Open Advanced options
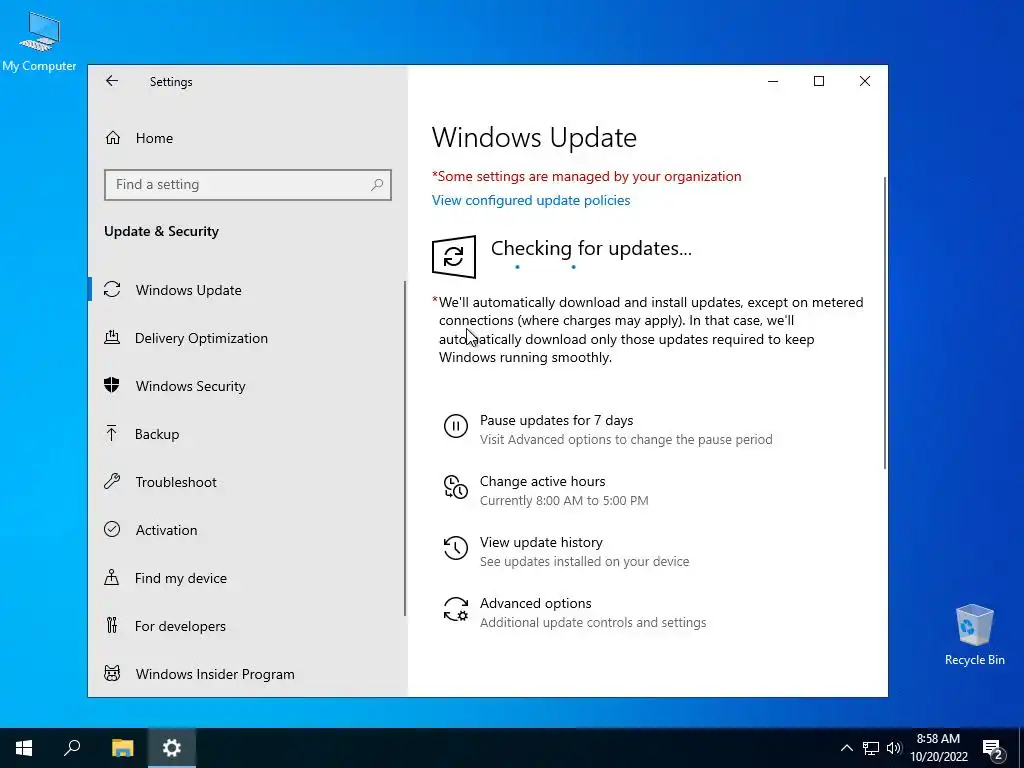 [536, 603]
